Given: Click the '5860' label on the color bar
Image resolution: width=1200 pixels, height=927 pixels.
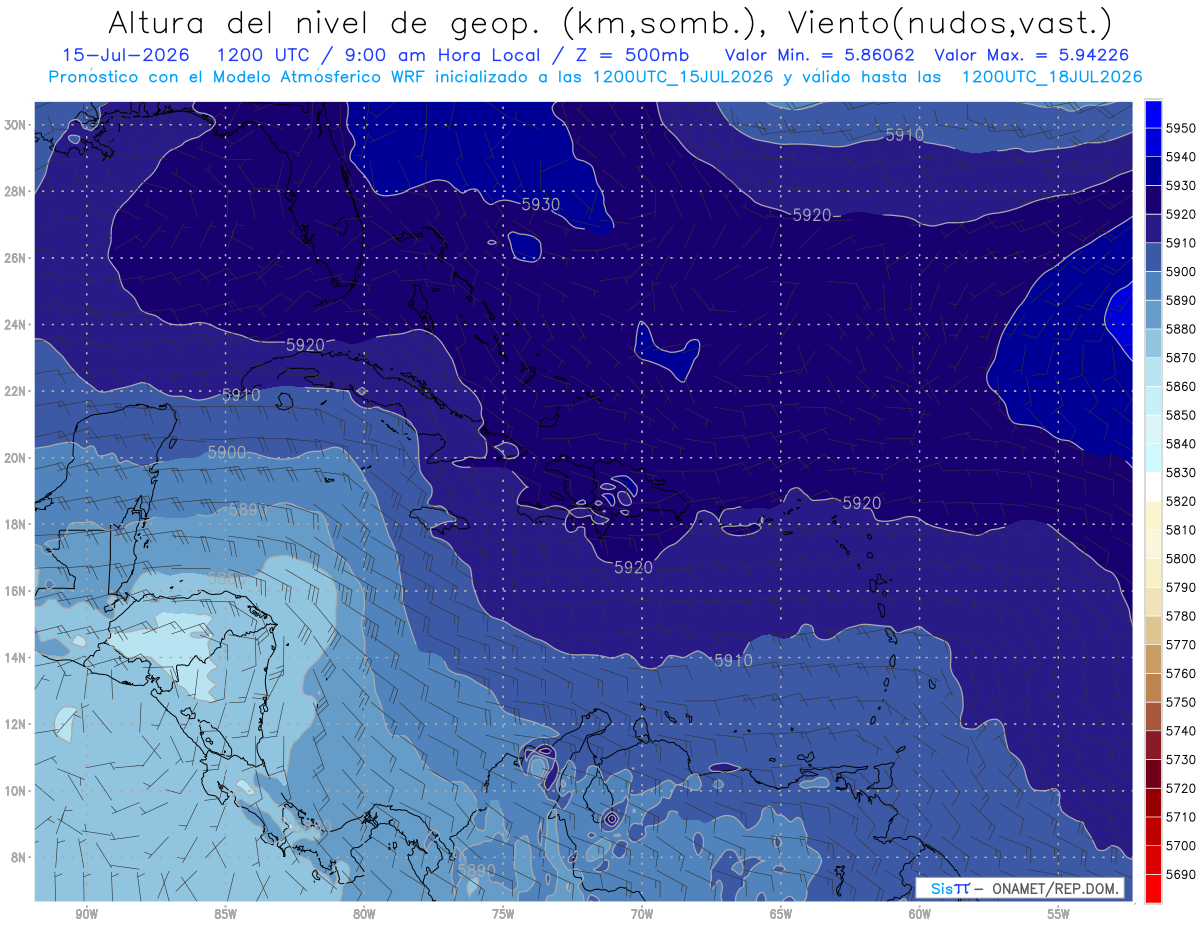Looking at the screenshot, I should pyautogui.click(x=1181, y=386).
